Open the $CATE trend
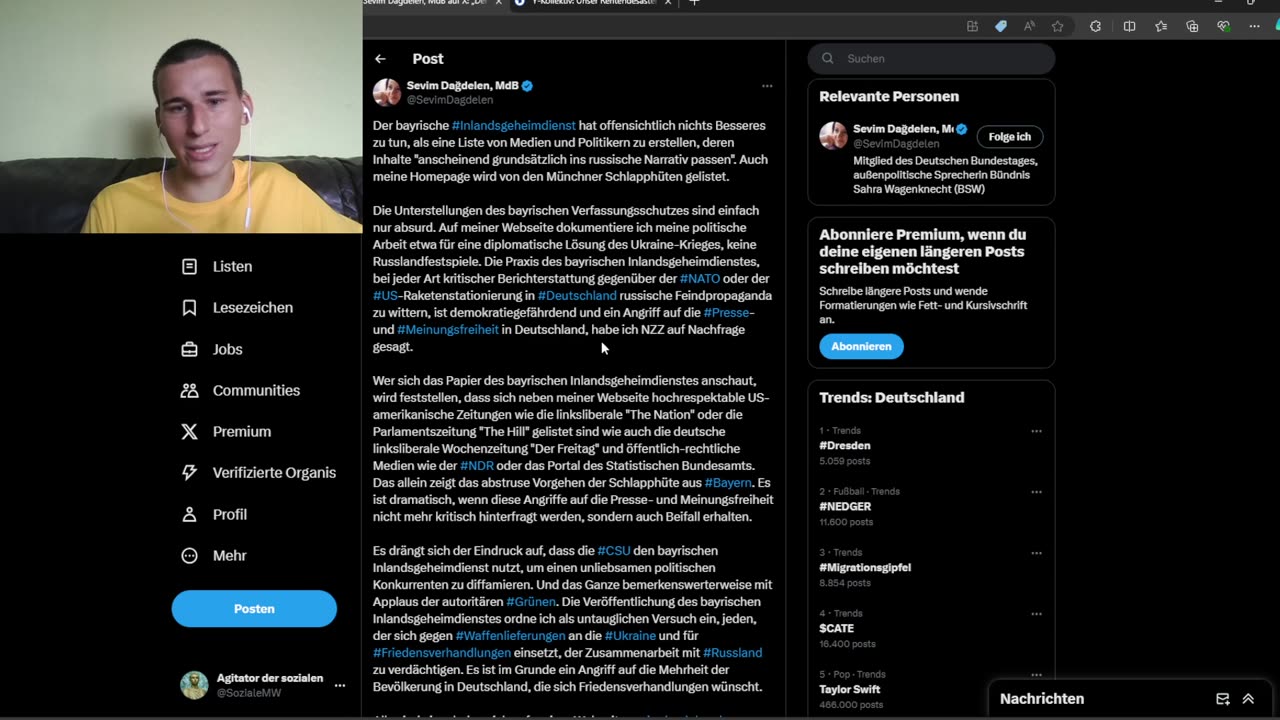 pos(836,628)
